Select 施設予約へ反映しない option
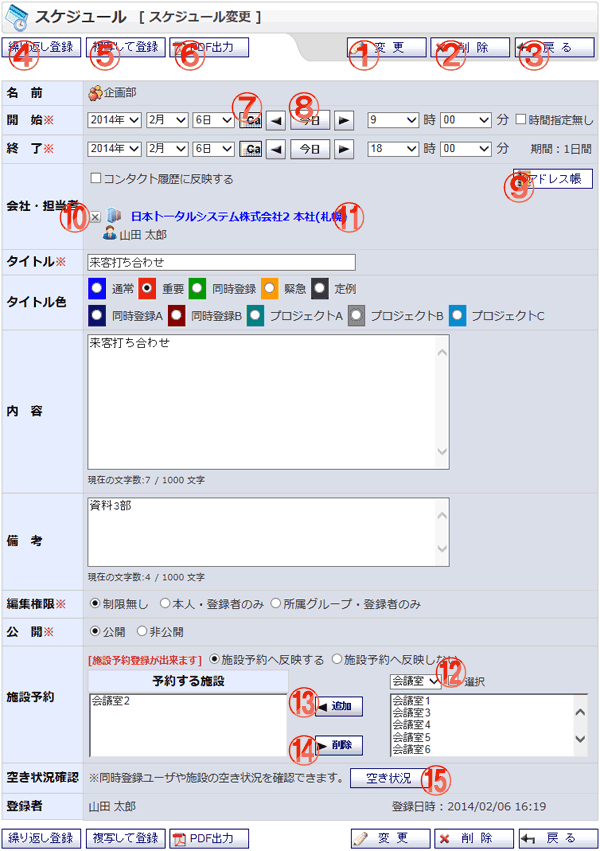The height and width of the screenshot is (851, 600). (337, 659)
